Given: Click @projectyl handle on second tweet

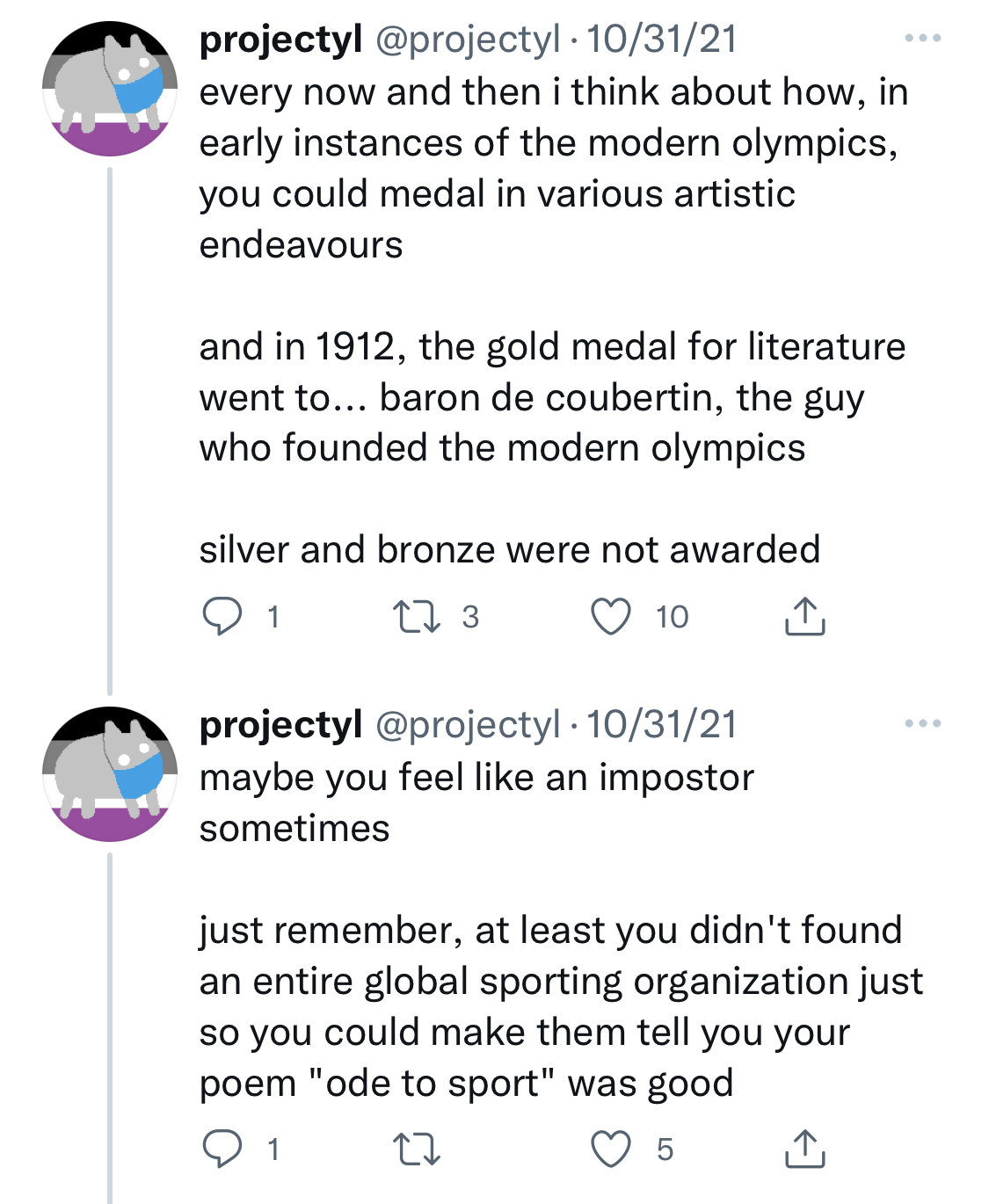Looking at the screenshot, I should [x=468, y=725].
